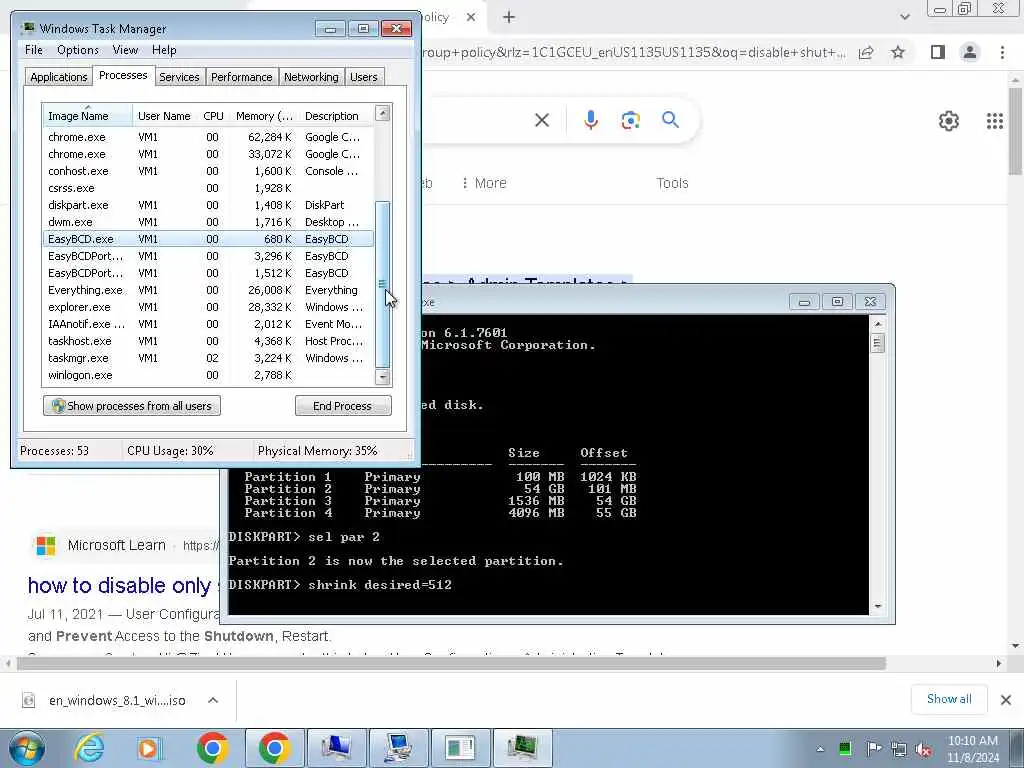Select the chrome.exe process using 62,284 K memory

(208, 137)
